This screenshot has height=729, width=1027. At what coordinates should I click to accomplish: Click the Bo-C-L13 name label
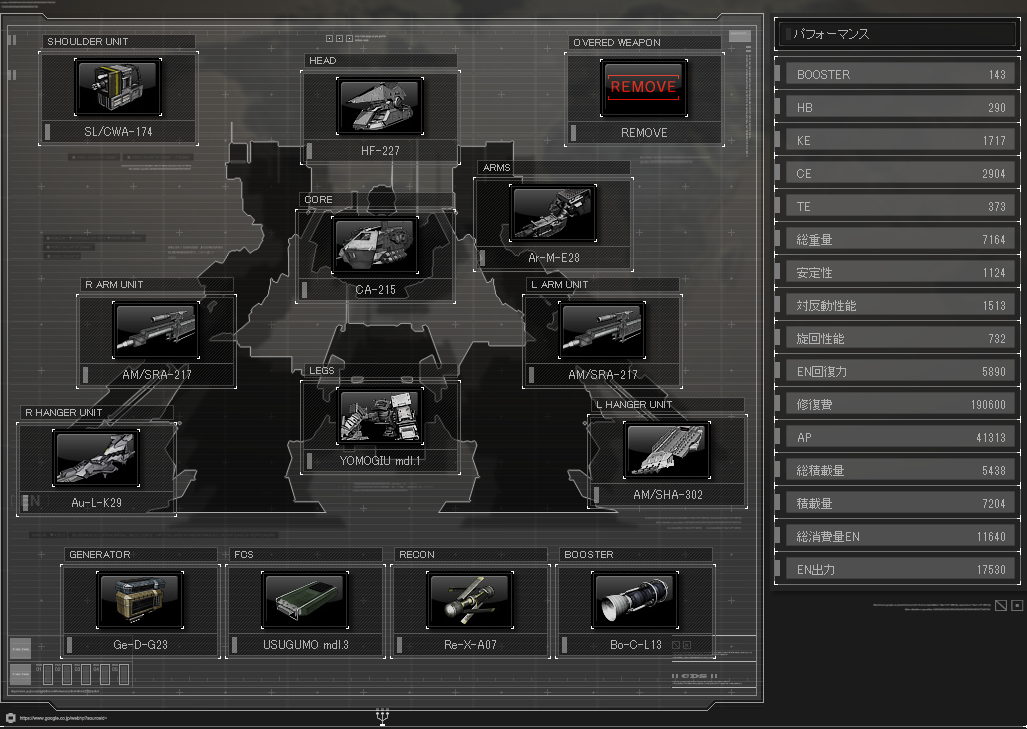pos(635,645)
